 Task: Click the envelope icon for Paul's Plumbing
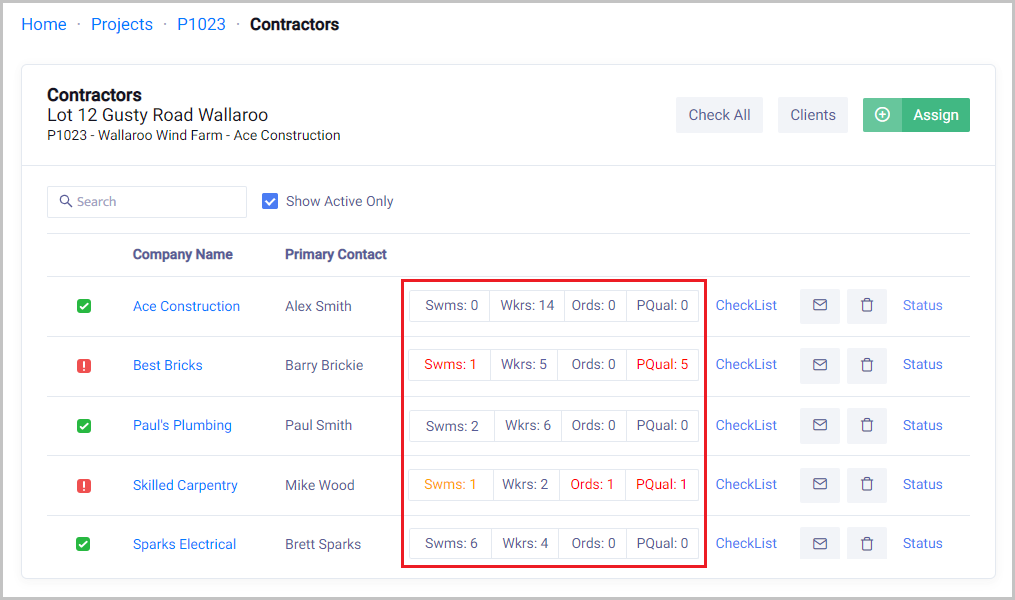click(820, 425)
